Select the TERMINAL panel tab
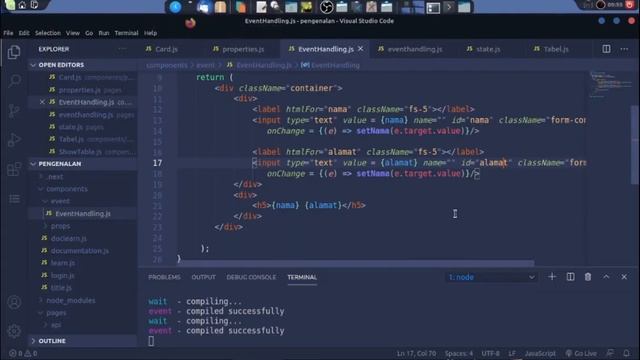The image size is (640, 360). [302, 277]
